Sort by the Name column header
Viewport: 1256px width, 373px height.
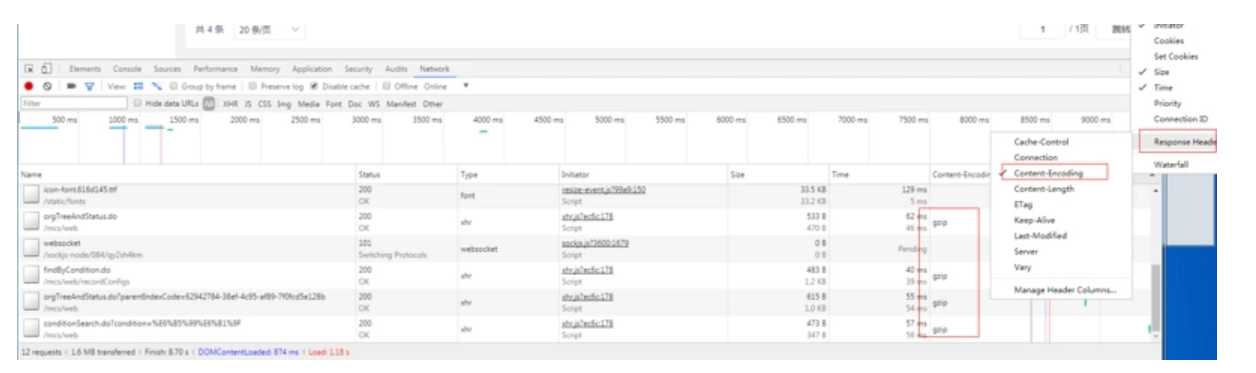187,174
